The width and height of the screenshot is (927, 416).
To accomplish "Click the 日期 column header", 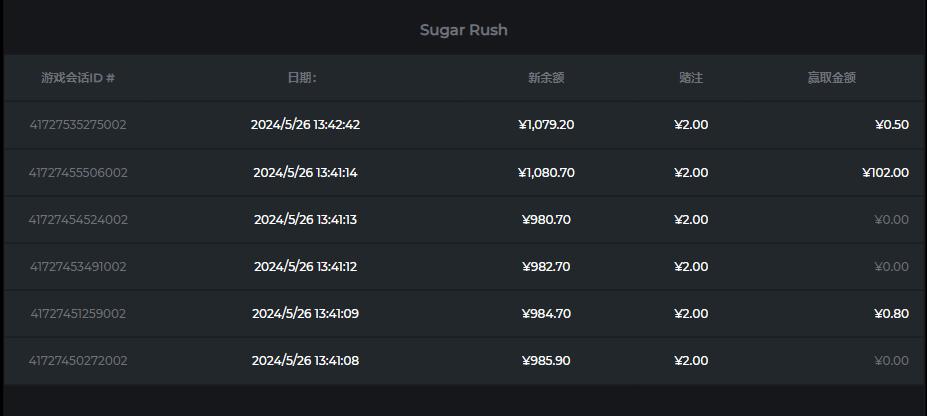I will click(x=302, y=78).
